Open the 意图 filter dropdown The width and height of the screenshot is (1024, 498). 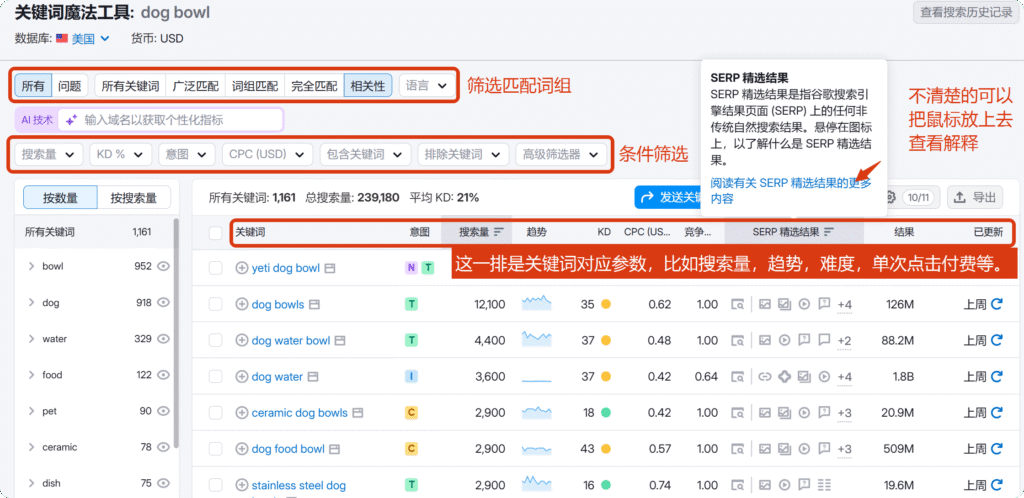tap(187, 155)
